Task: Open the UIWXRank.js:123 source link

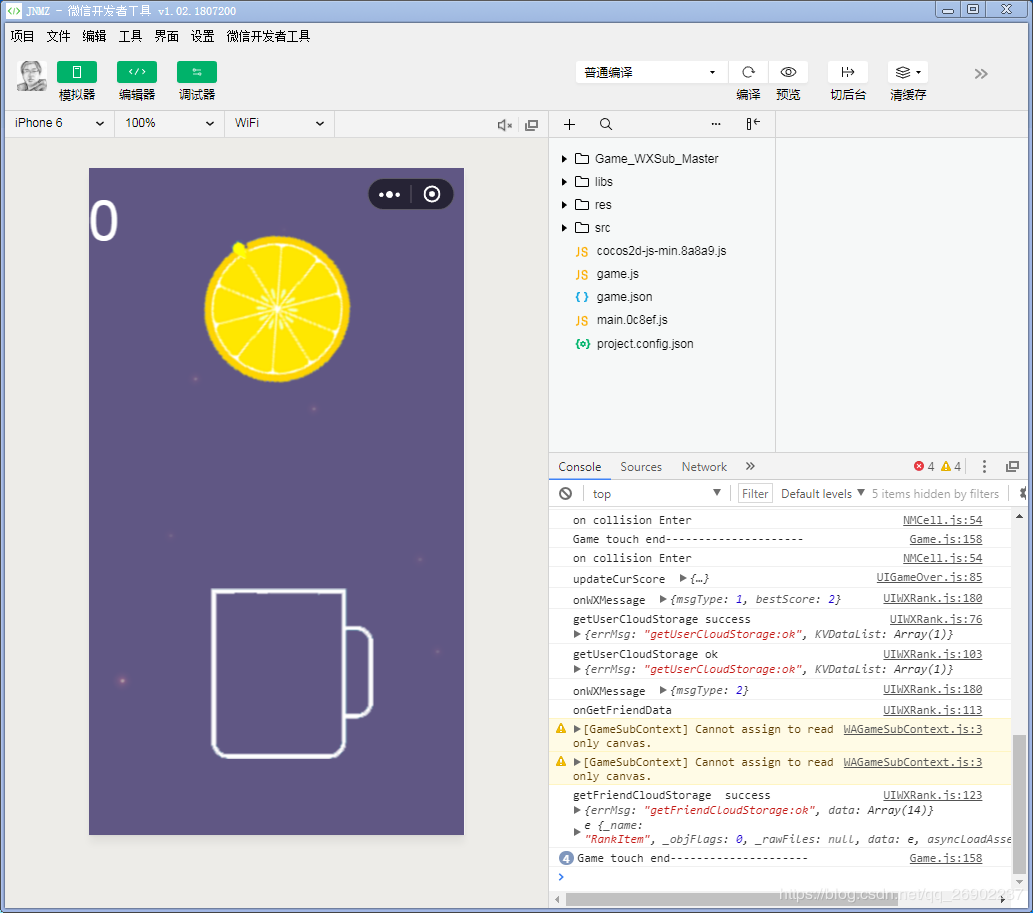Action: point(932,795)
